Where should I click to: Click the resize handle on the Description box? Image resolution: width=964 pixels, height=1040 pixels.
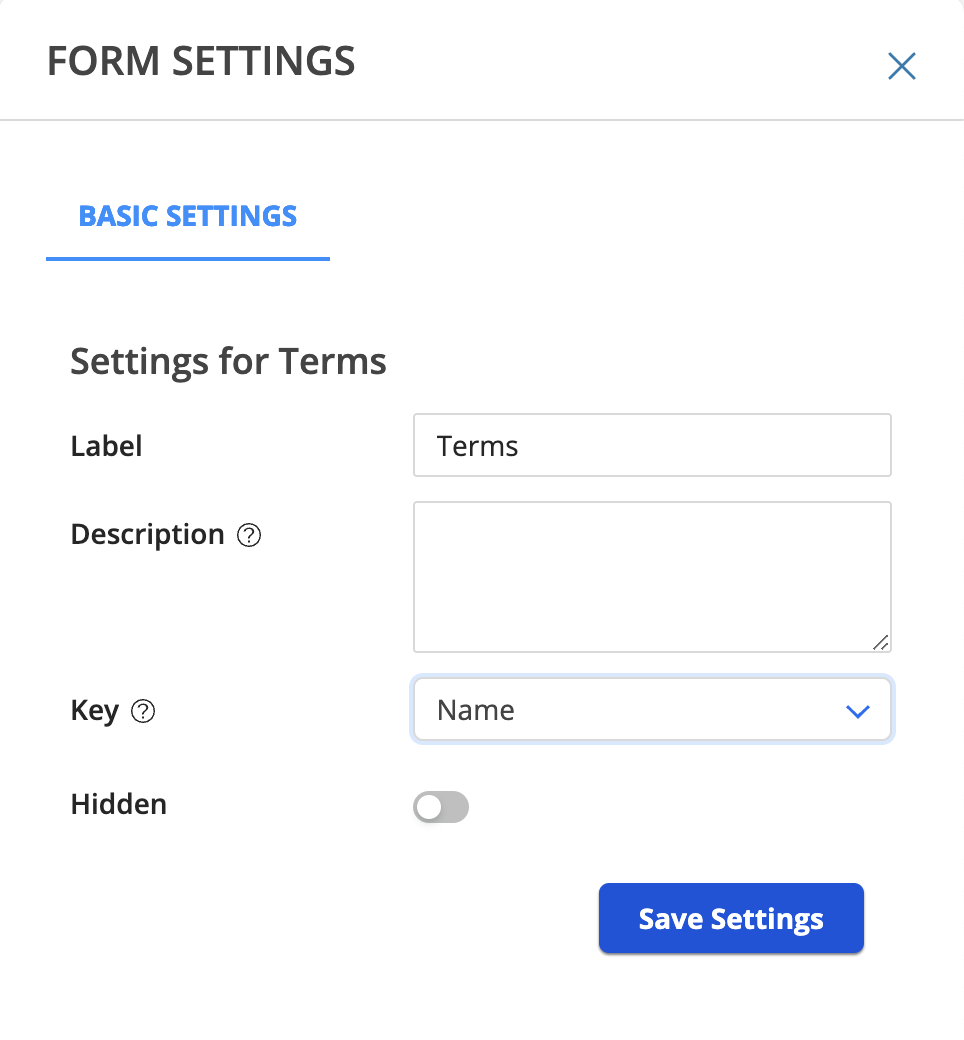pos(881,644)
